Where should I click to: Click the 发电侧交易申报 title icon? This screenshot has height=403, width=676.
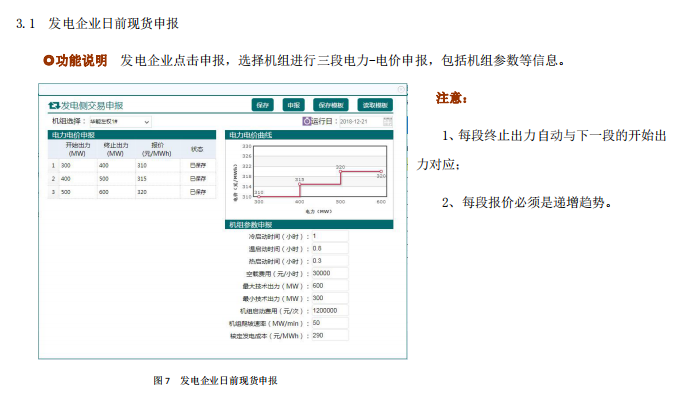click(54, 104)
